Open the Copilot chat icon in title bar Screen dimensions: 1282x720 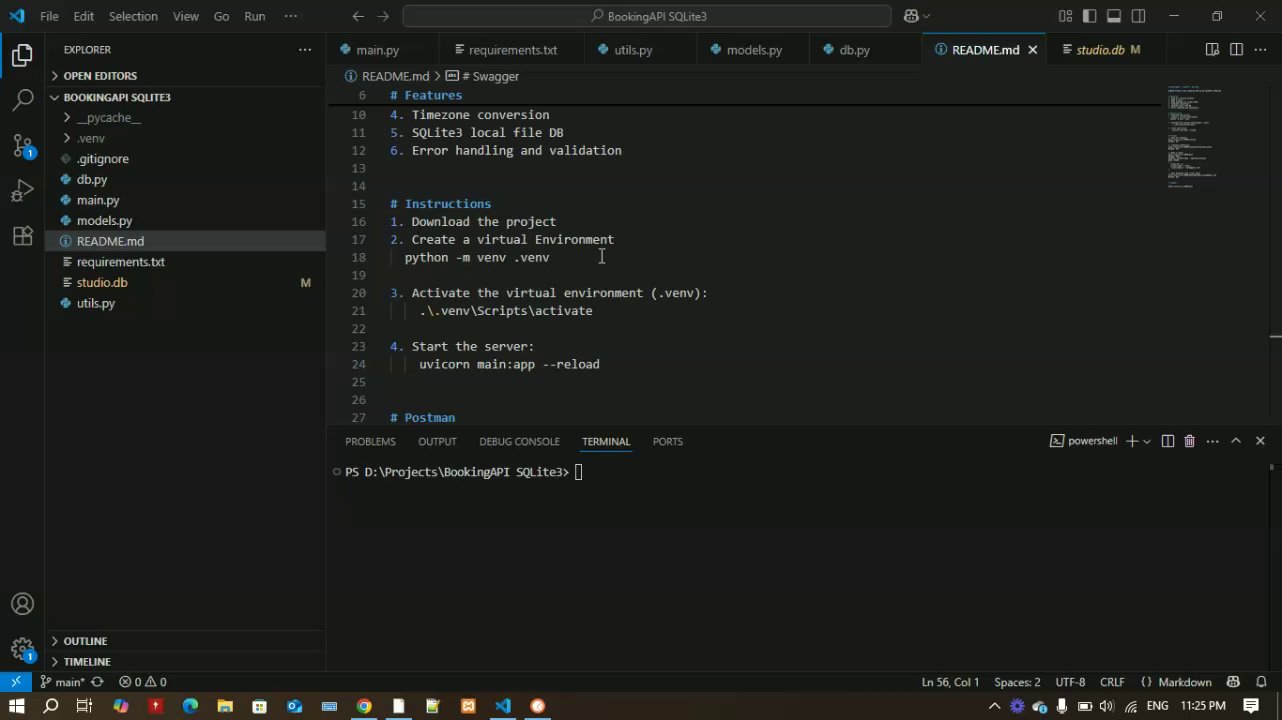pyautogui.click(x=911, y=16)
